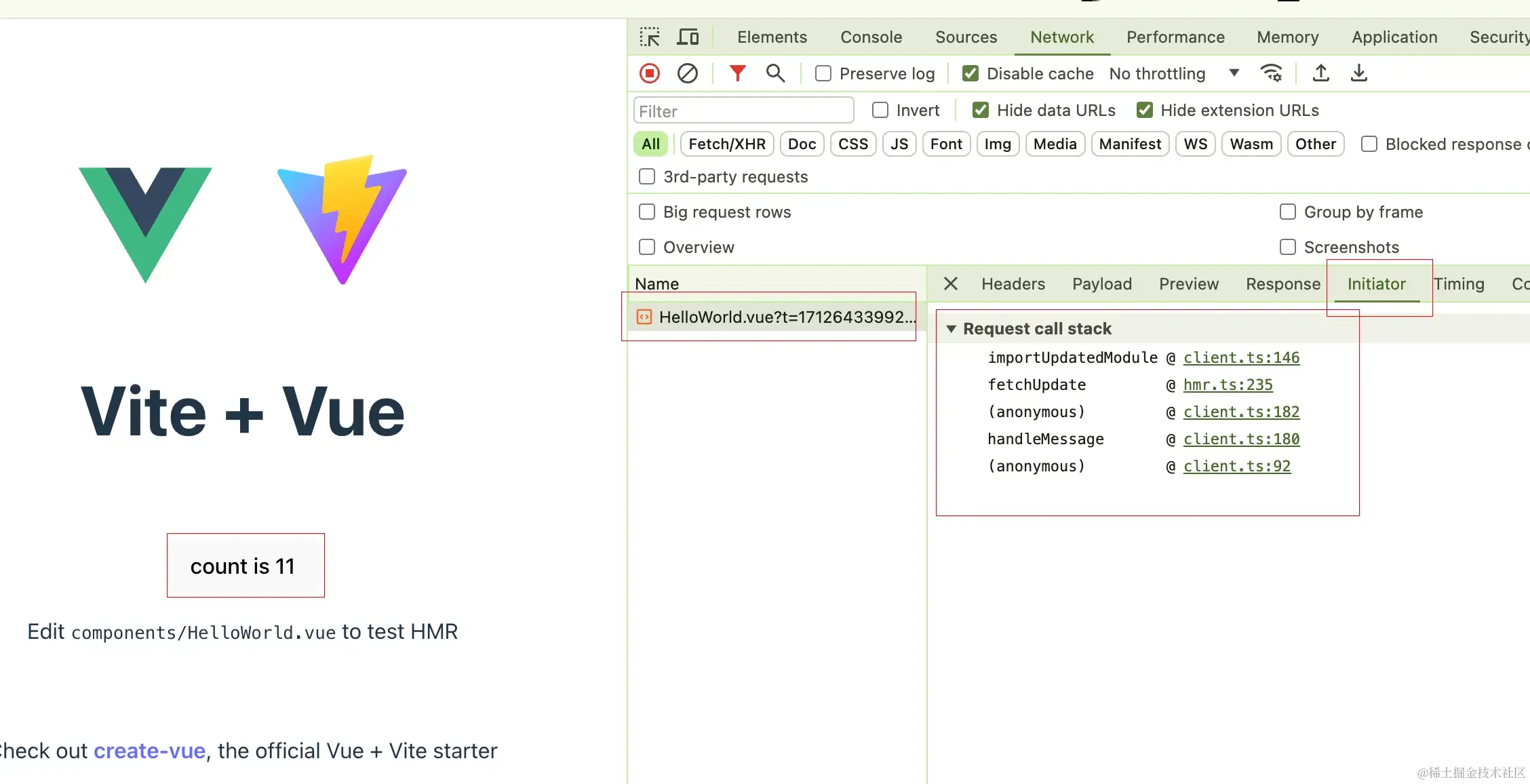
Task: Switch to the Console tab
Action: (x=871, y=37)
